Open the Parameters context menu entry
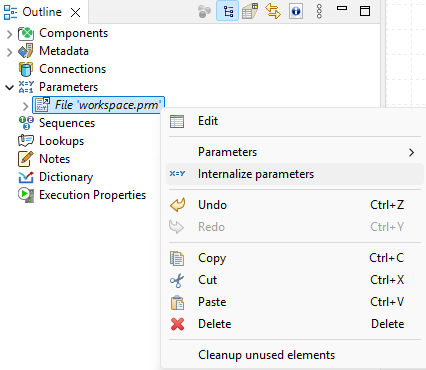 (x=295, y=152)
